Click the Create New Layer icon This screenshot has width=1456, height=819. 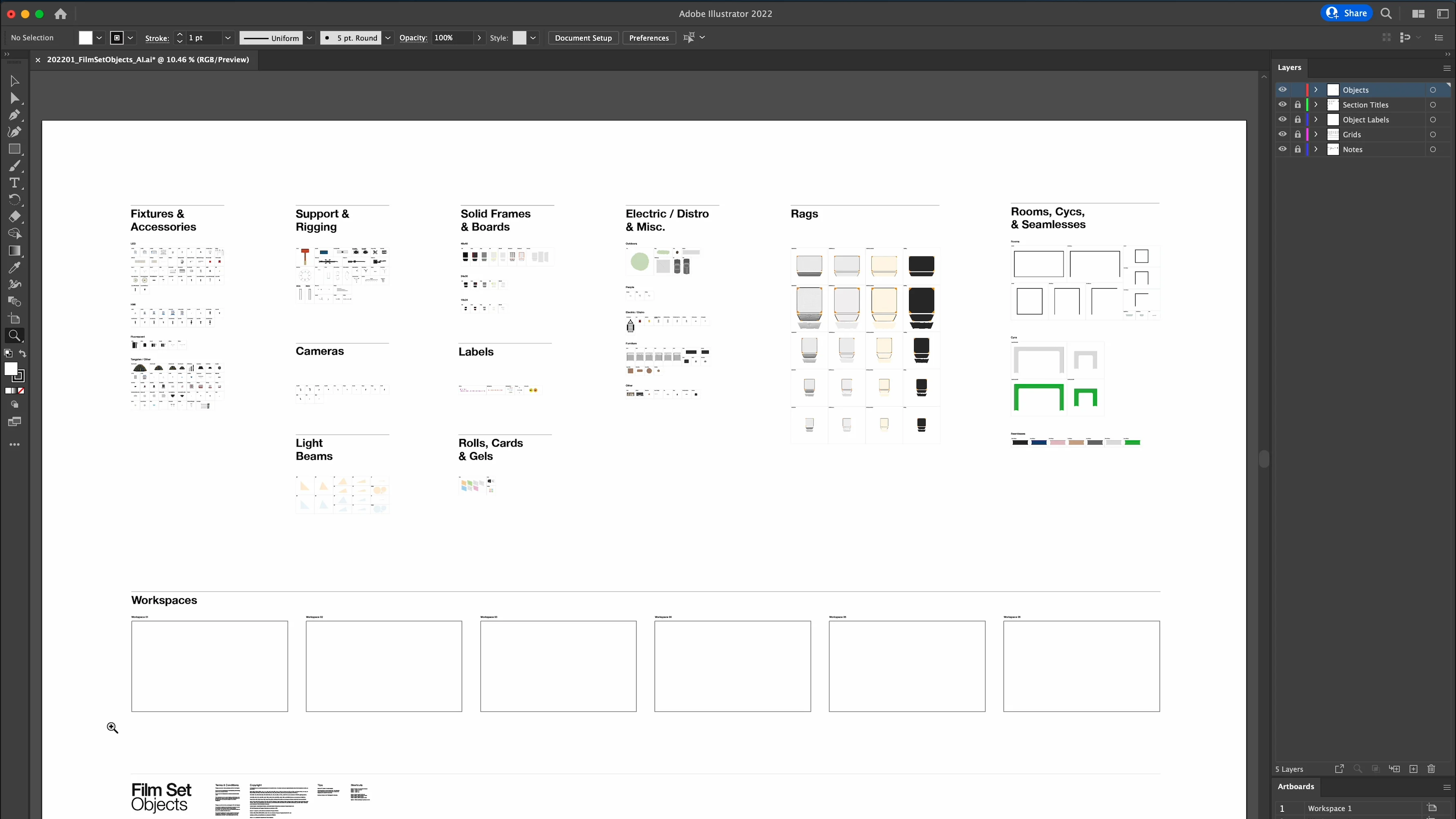1413,769
